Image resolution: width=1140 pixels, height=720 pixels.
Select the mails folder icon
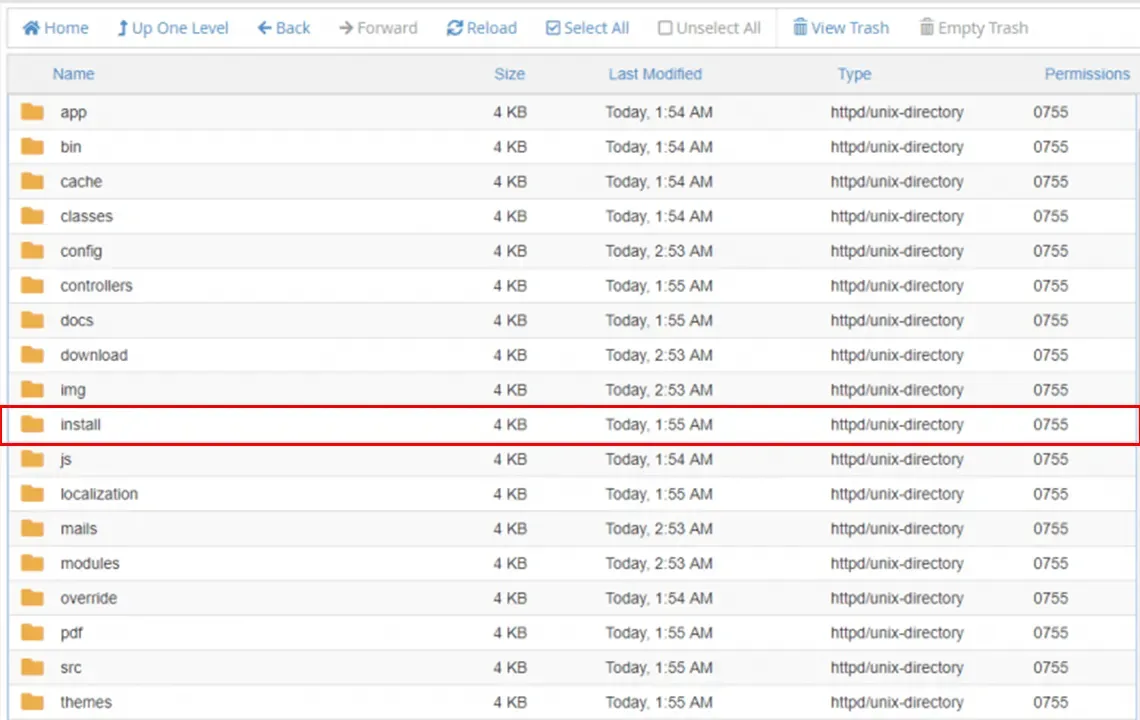point(32,529)
